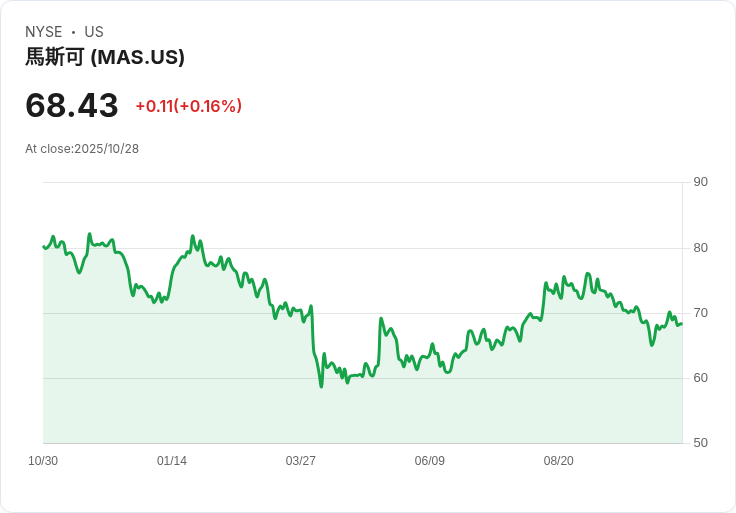Click the 70 y-axis label
Screen dimensions: 736x513
[701, 313]
